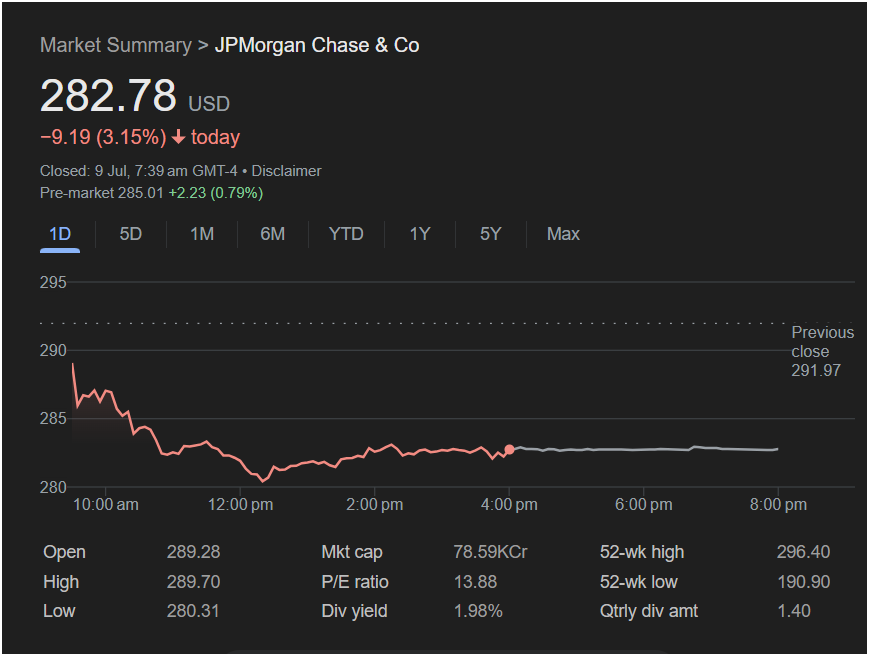Select the 1D time range tab
The image size is (869, 656).
[x=60, y=234]
